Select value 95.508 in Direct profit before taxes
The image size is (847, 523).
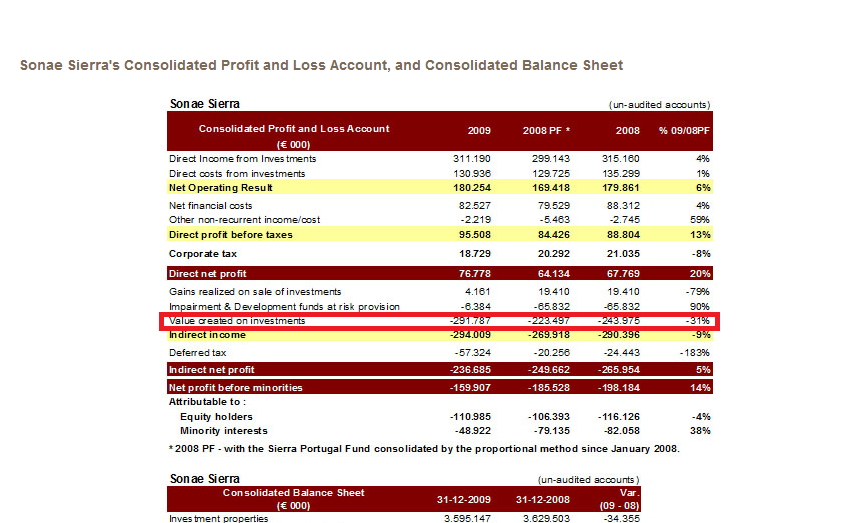point(474,234)
